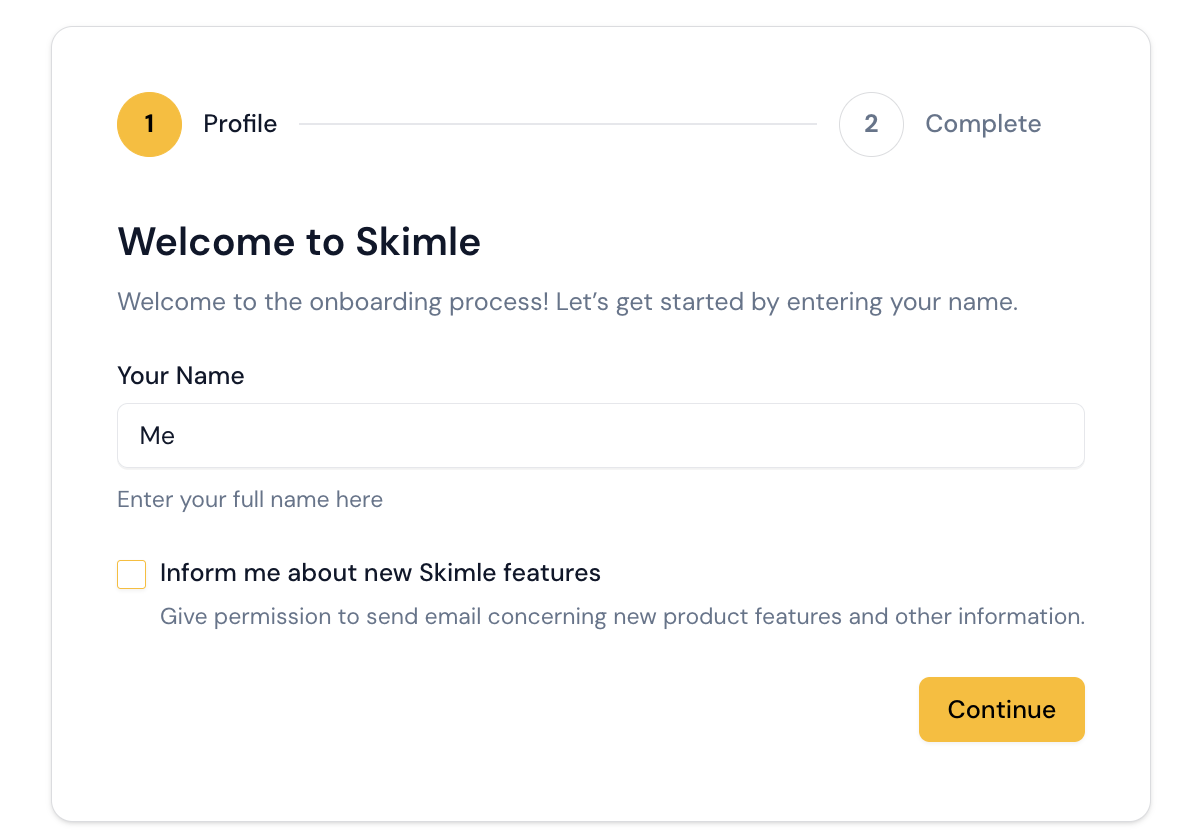The width and height of the screenshot is (1190, 840).
Task: Click the Welcome to Skimle heading
Action: [299, 242]
